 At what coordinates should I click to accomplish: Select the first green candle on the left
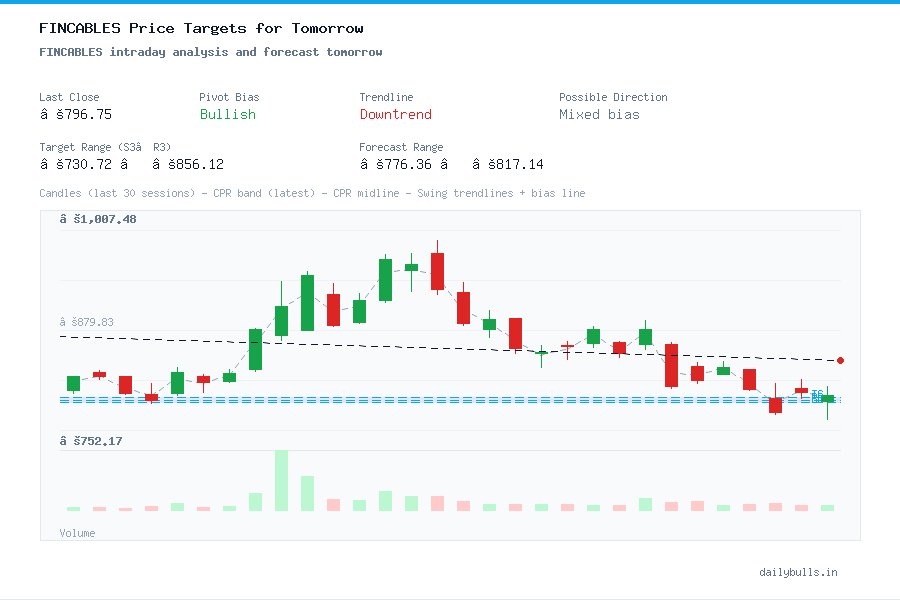pos(72,383)
